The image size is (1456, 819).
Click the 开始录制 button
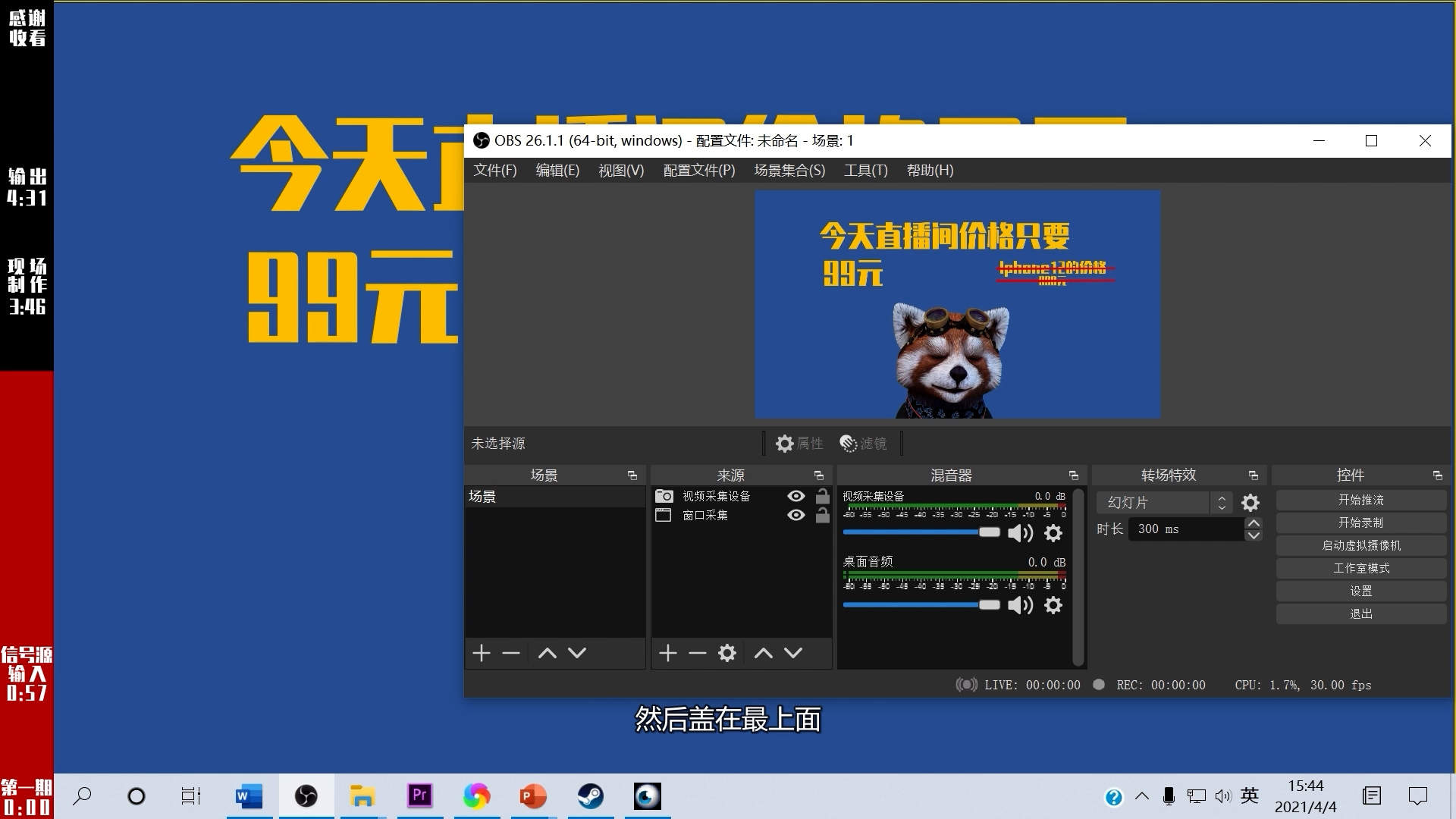[1360, 522]
